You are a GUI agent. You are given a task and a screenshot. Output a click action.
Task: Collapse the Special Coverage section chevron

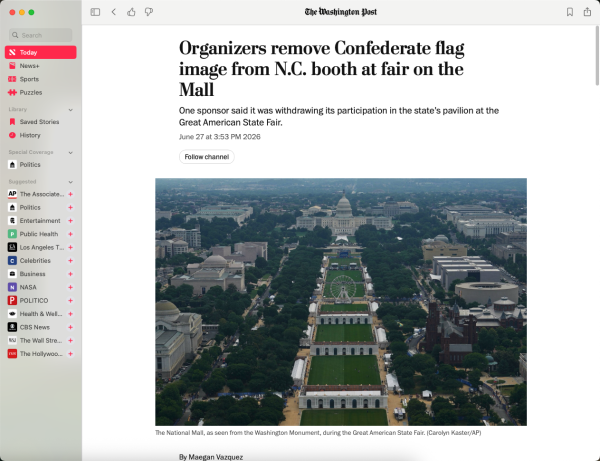point(70,153)
